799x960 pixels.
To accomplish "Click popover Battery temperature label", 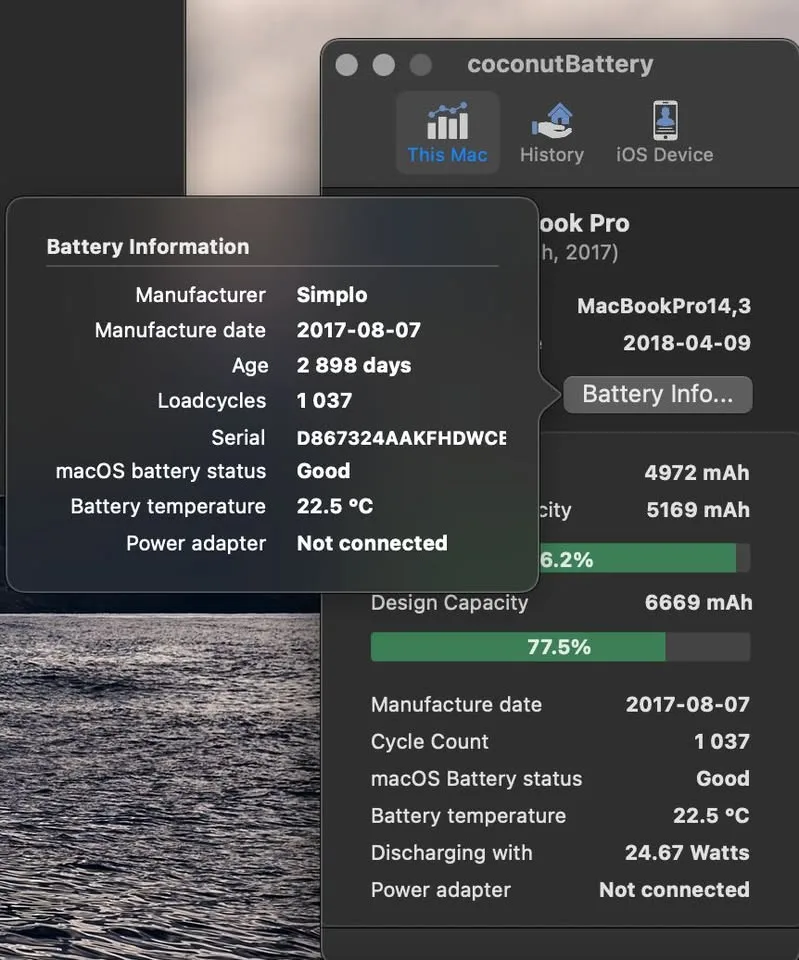I will tap(168, 506).
